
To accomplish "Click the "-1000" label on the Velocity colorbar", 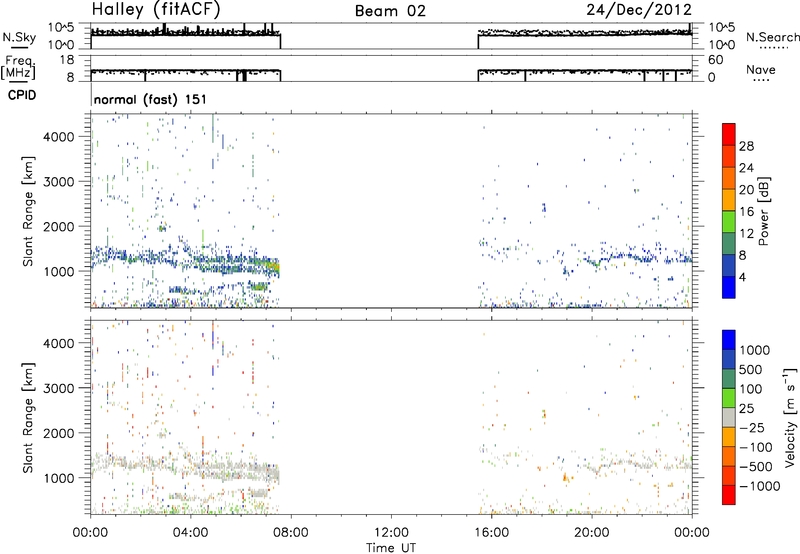I will click(x=759, y=486).
